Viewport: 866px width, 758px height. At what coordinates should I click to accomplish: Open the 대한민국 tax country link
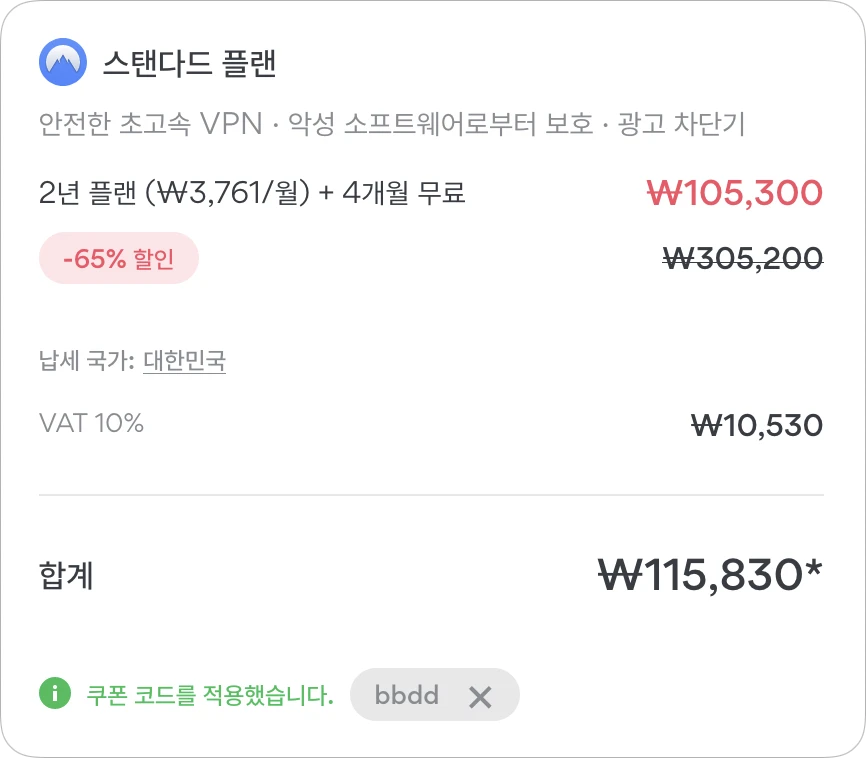coord(184,361)
